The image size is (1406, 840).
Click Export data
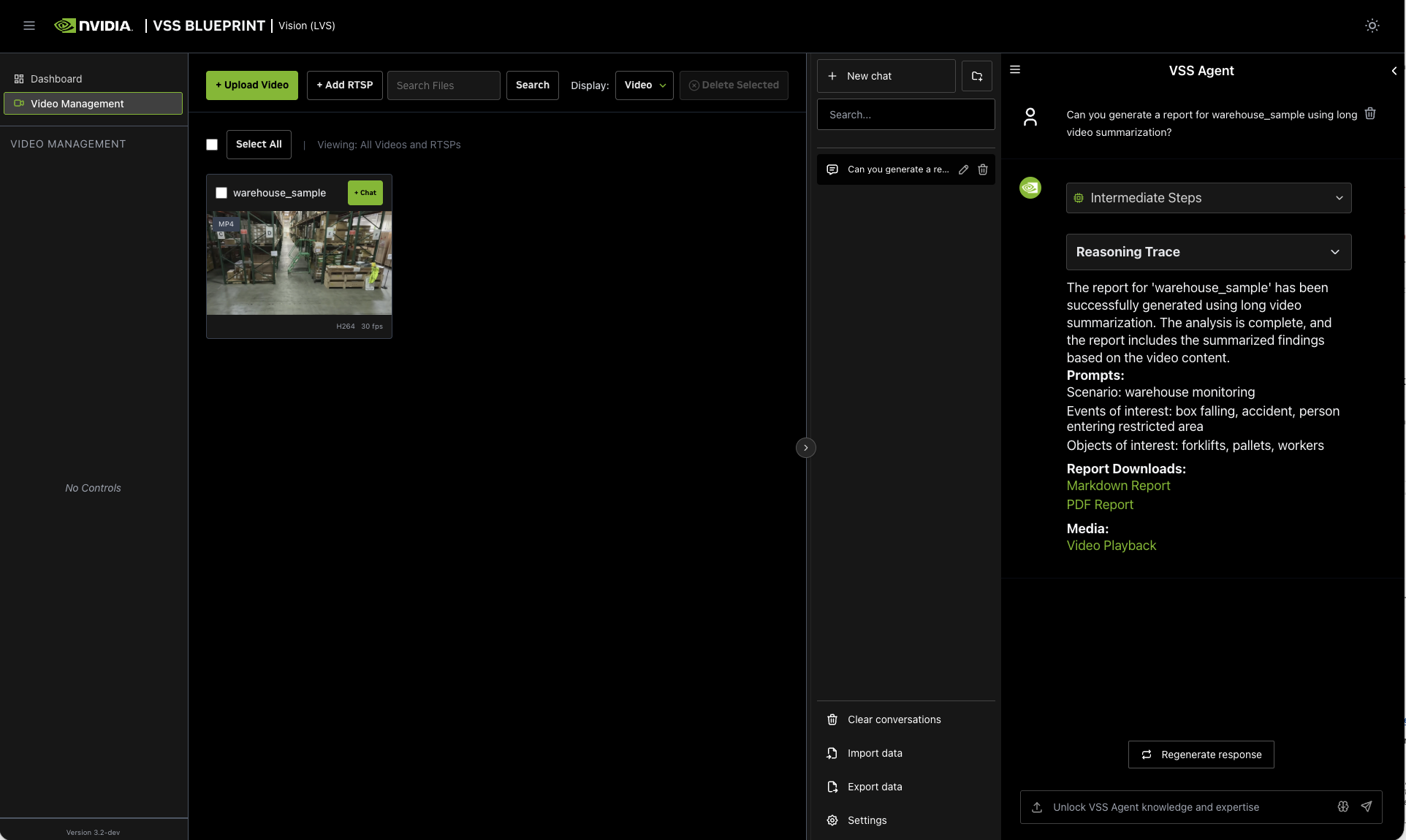coord(906,787)
